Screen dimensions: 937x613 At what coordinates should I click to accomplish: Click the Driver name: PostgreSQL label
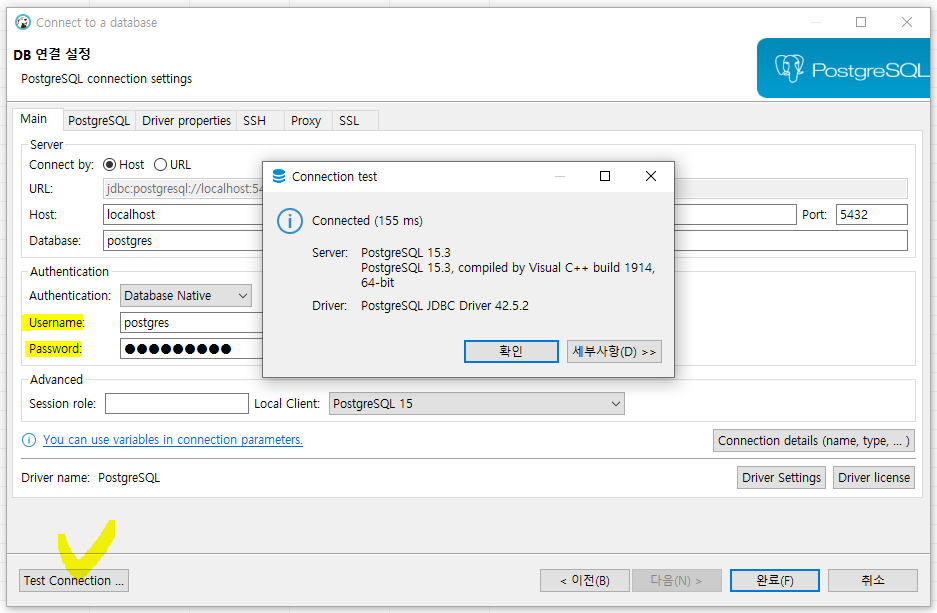(91, 478)
